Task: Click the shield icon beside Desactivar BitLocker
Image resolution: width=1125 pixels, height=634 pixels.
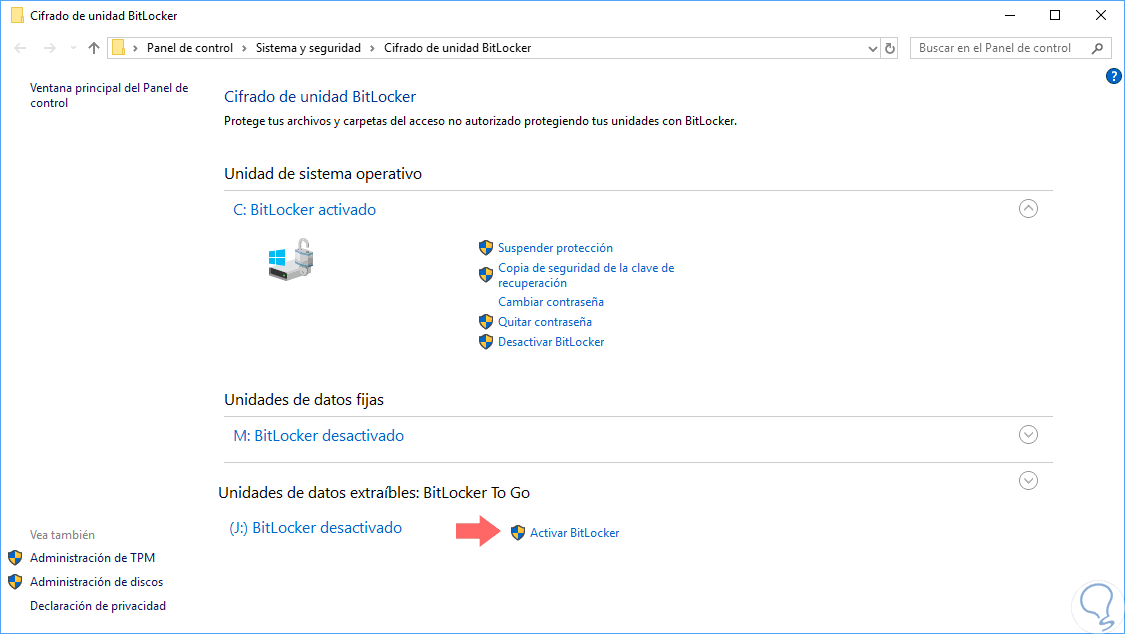Action: [486, 341]
